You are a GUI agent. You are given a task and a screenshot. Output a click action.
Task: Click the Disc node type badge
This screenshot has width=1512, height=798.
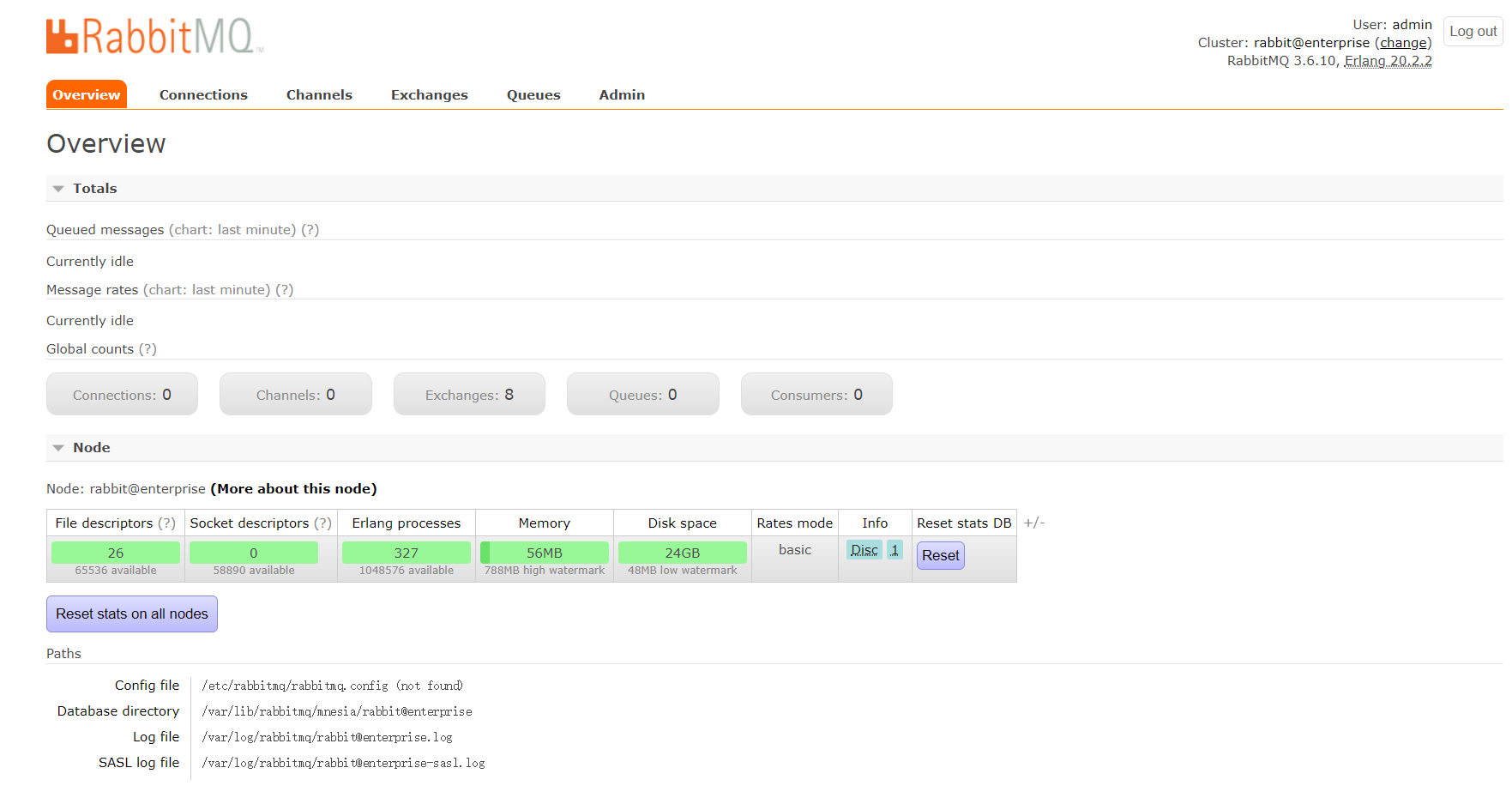pyautogui.click(x=864, y=550)
